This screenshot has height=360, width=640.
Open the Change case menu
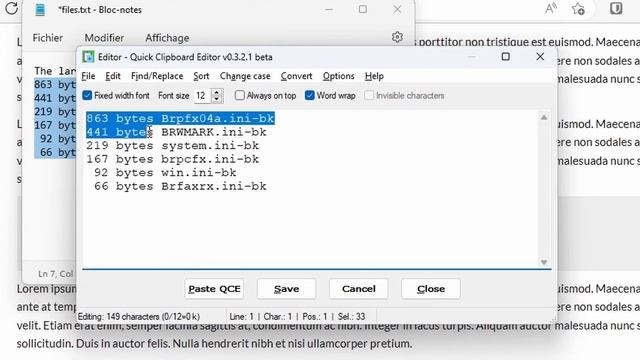point(245,76)
